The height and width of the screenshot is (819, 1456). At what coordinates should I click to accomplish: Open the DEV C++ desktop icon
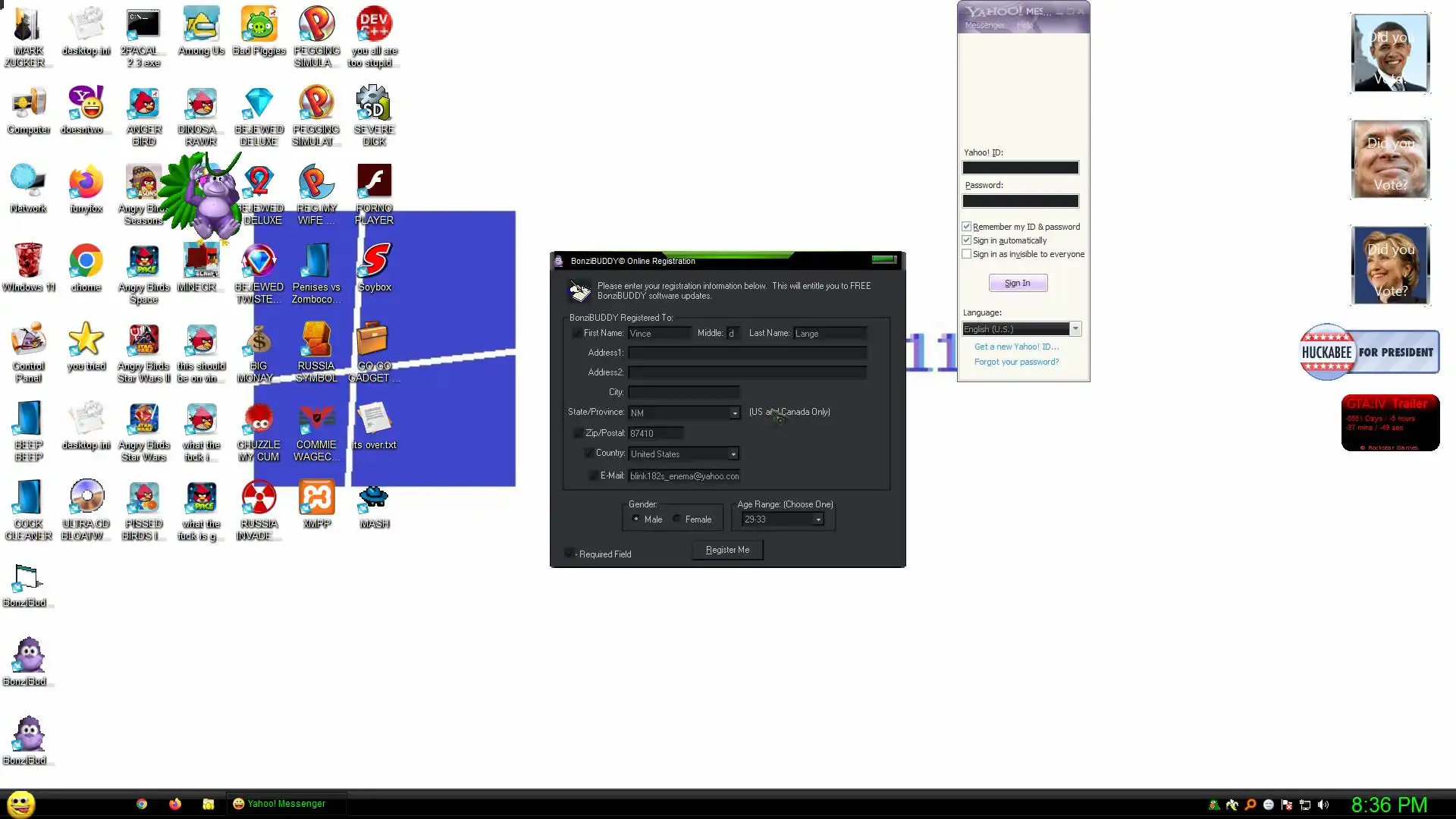374,26
